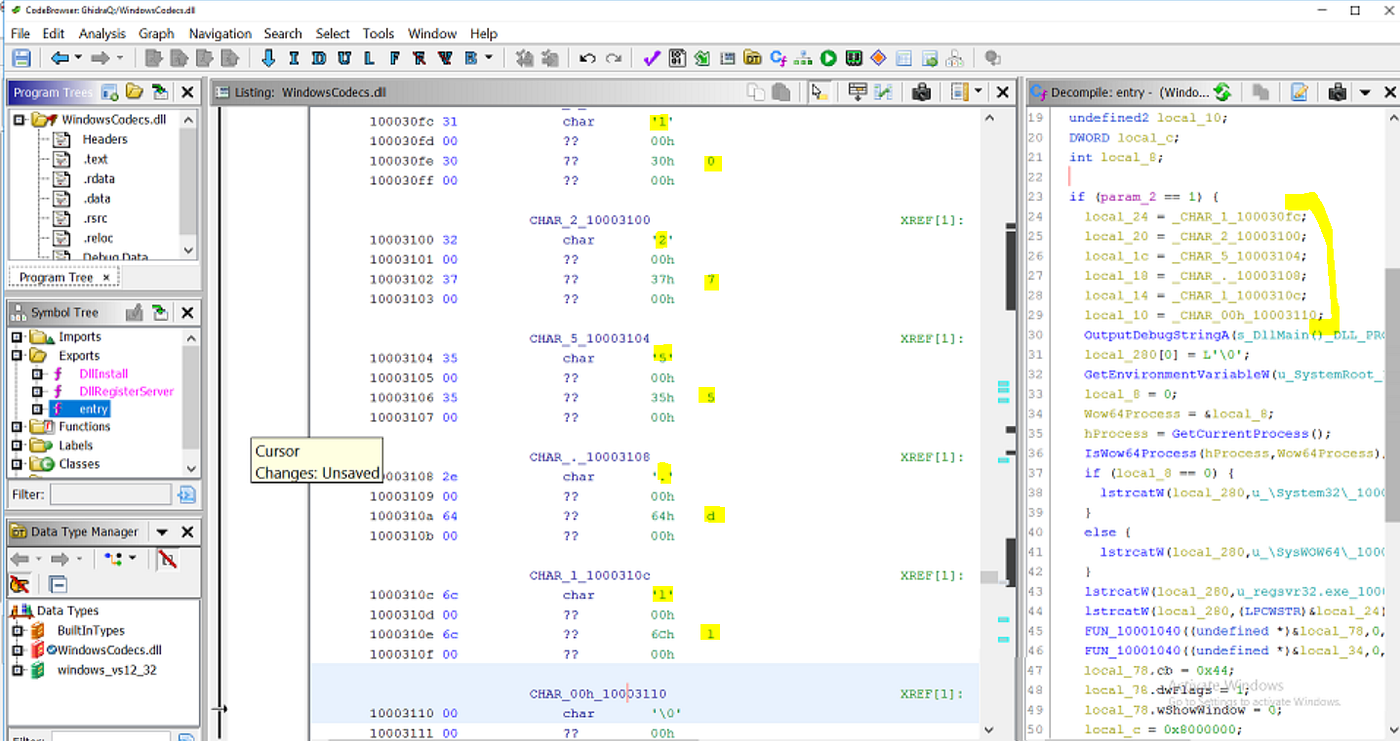Go to next non-function (crossed F) icon
This screenshot has height=741, width=1400.
click(419, 58)
